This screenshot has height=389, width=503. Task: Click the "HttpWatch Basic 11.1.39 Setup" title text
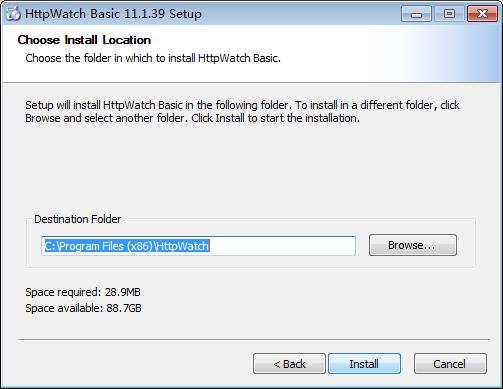click(x=113, y=14)
